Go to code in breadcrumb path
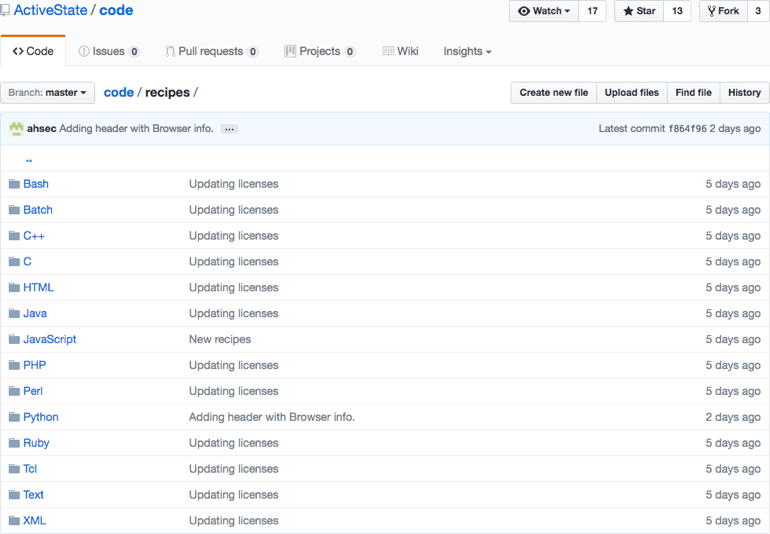The image size is (770, 534). [x=119, y=92]
